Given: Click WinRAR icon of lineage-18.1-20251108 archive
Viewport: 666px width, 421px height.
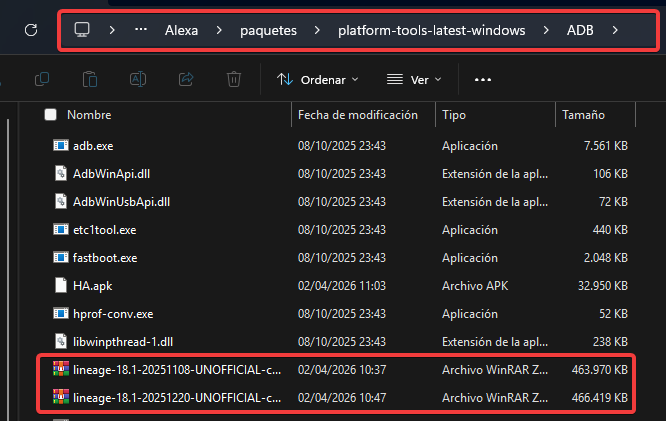Looking at the screenshot, I should tap(61, 369).
